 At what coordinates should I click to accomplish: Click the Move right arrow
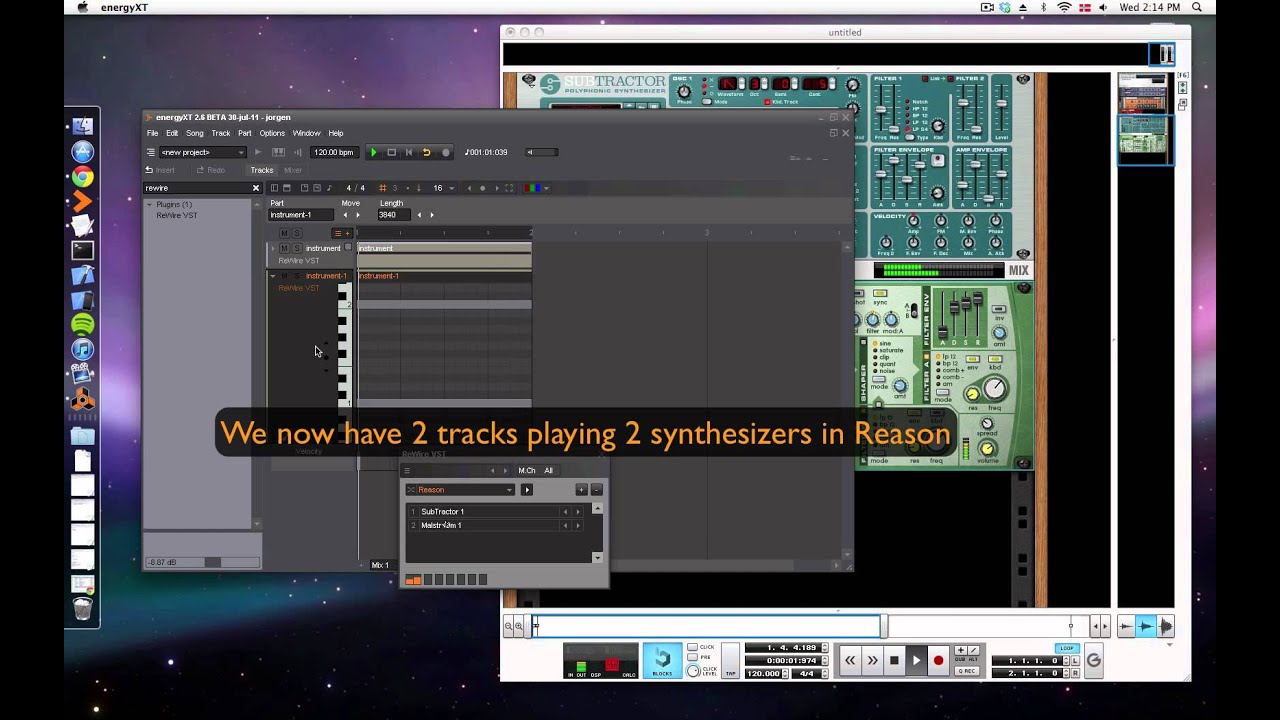(x=358, y=215)
